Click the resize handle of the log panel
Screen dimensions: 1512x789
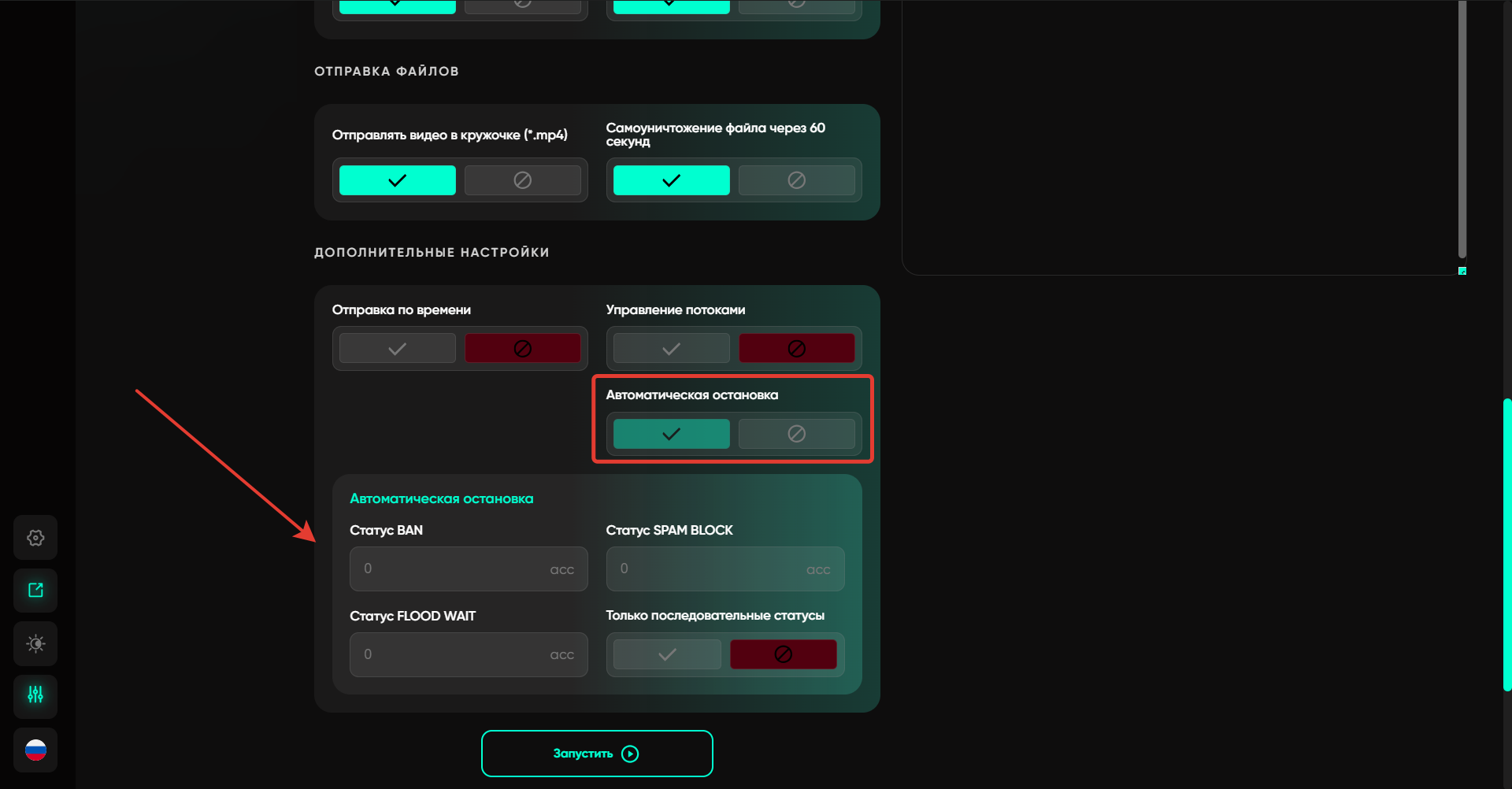[1462, 271]
